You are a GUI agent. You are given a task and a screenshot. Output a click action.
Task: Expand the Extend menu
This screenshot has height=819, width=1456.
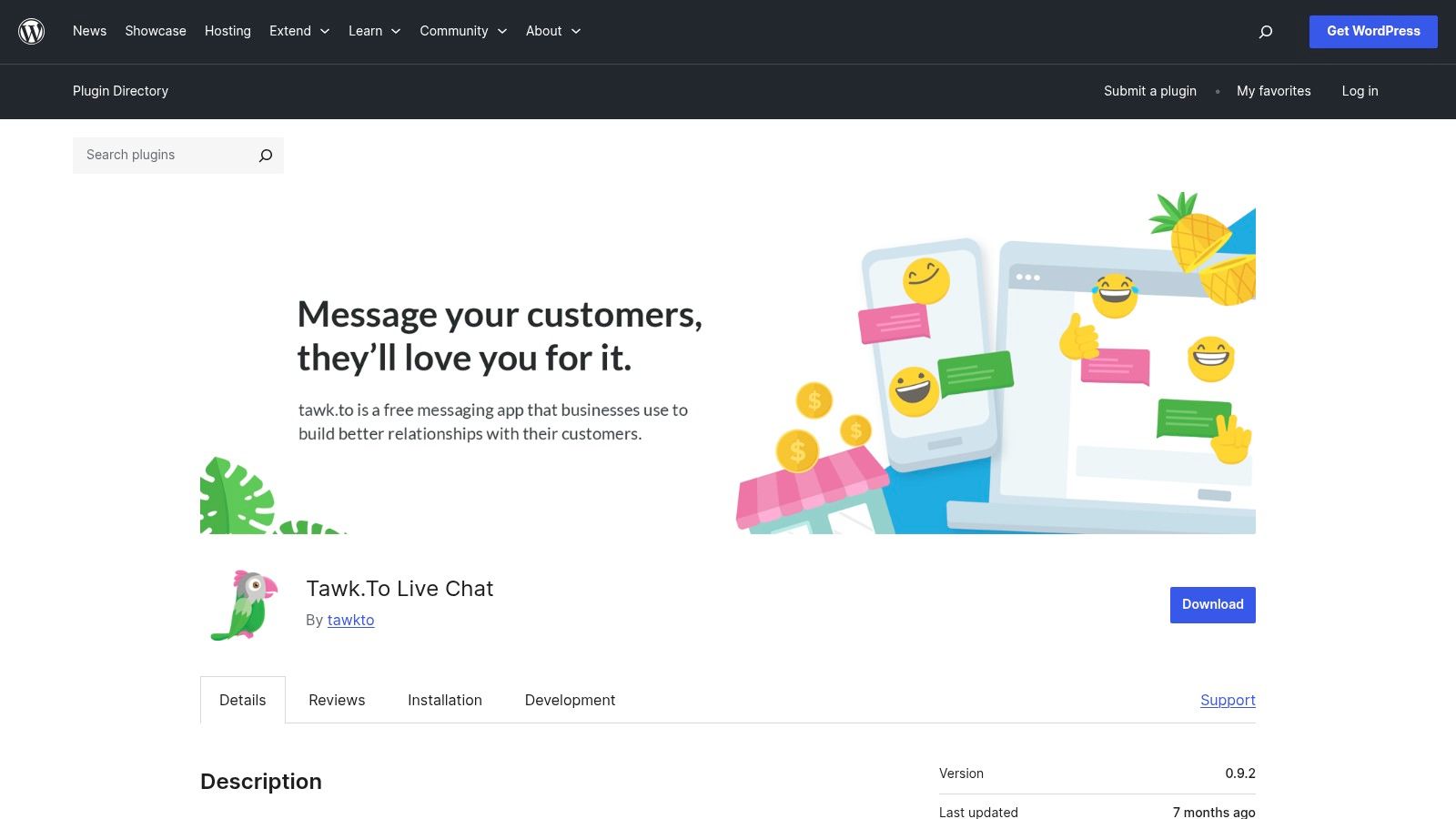pyautogui.click(x=299, y=31)
